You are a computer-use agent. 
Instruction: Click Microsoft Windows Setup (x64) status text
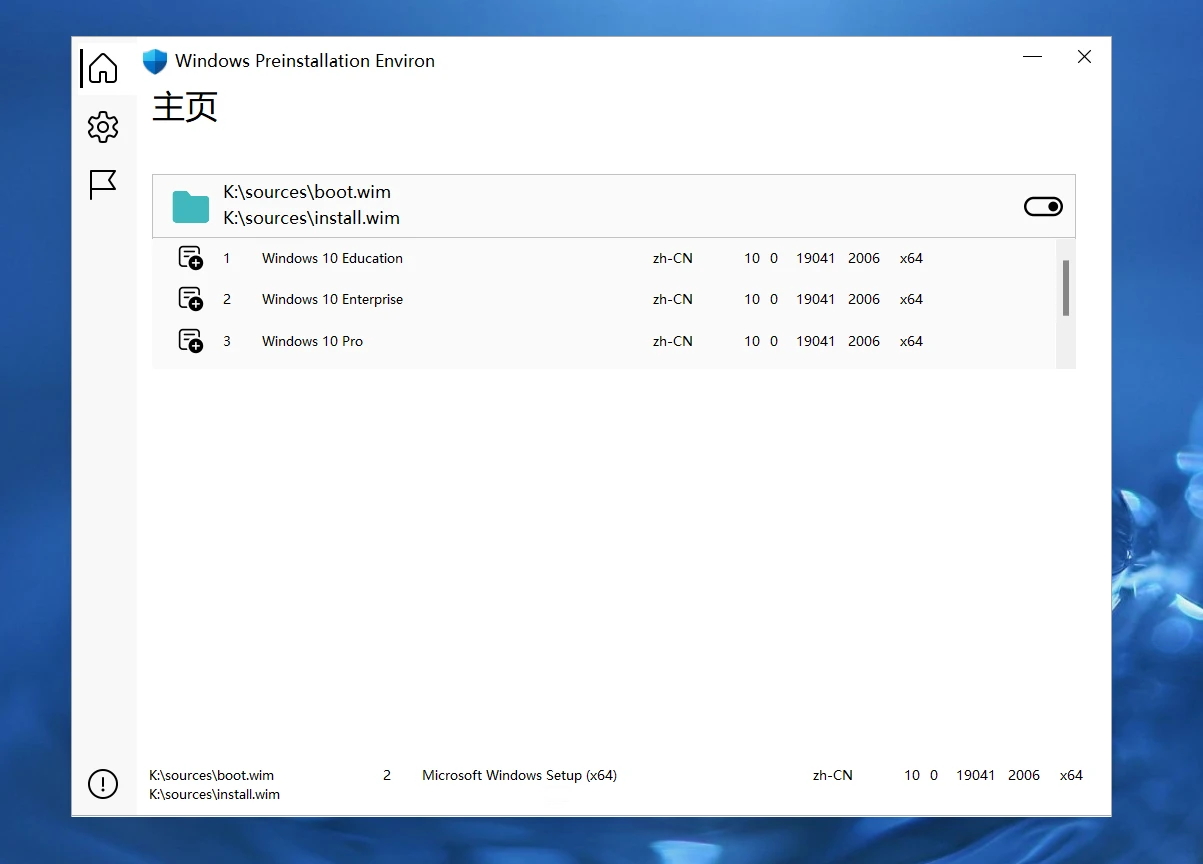pyautogui.click(x=519, y=775)
